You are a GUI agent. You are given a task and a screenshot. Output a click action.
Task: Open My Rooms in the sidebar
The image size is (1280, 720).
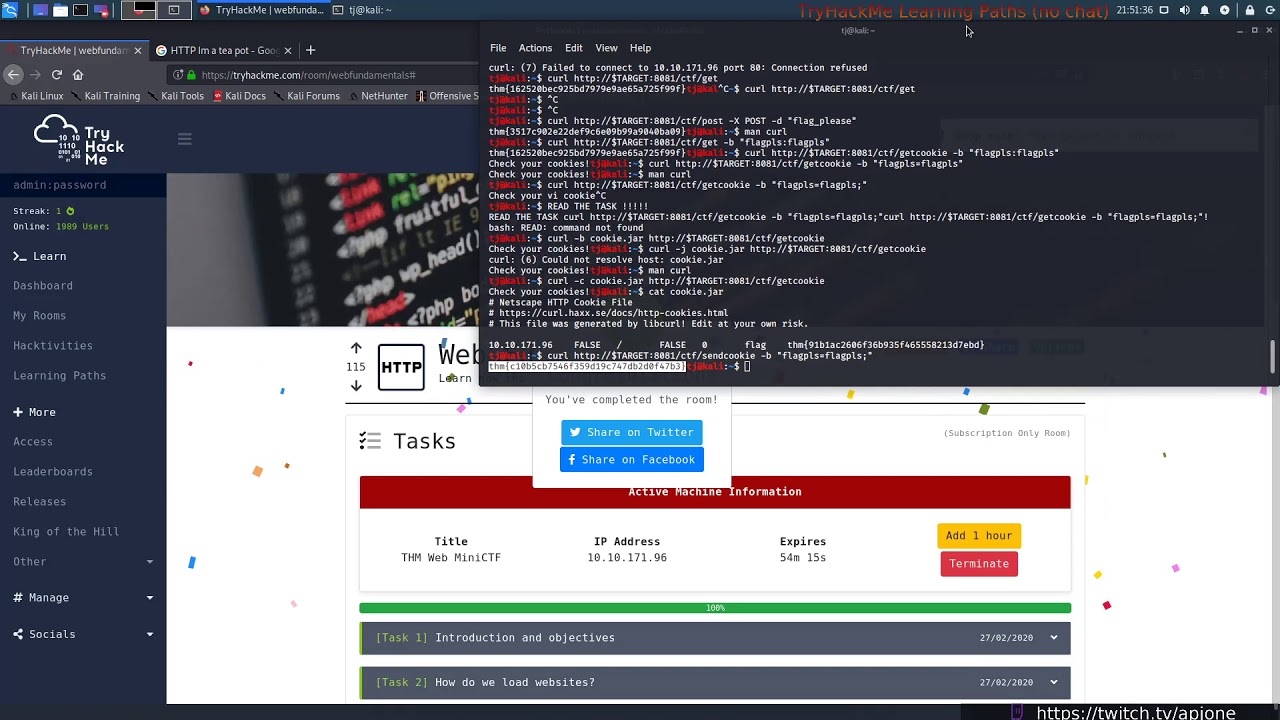point(40,316)
